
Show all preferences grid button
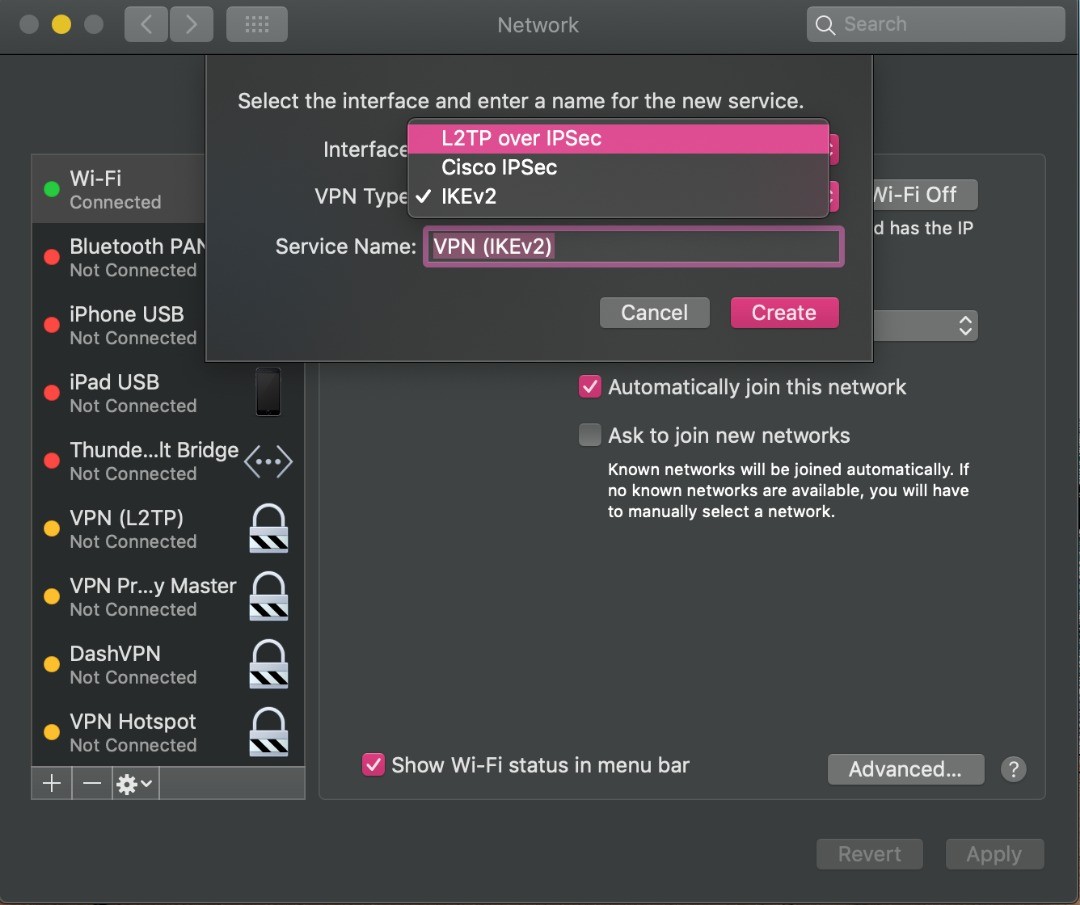257,25
